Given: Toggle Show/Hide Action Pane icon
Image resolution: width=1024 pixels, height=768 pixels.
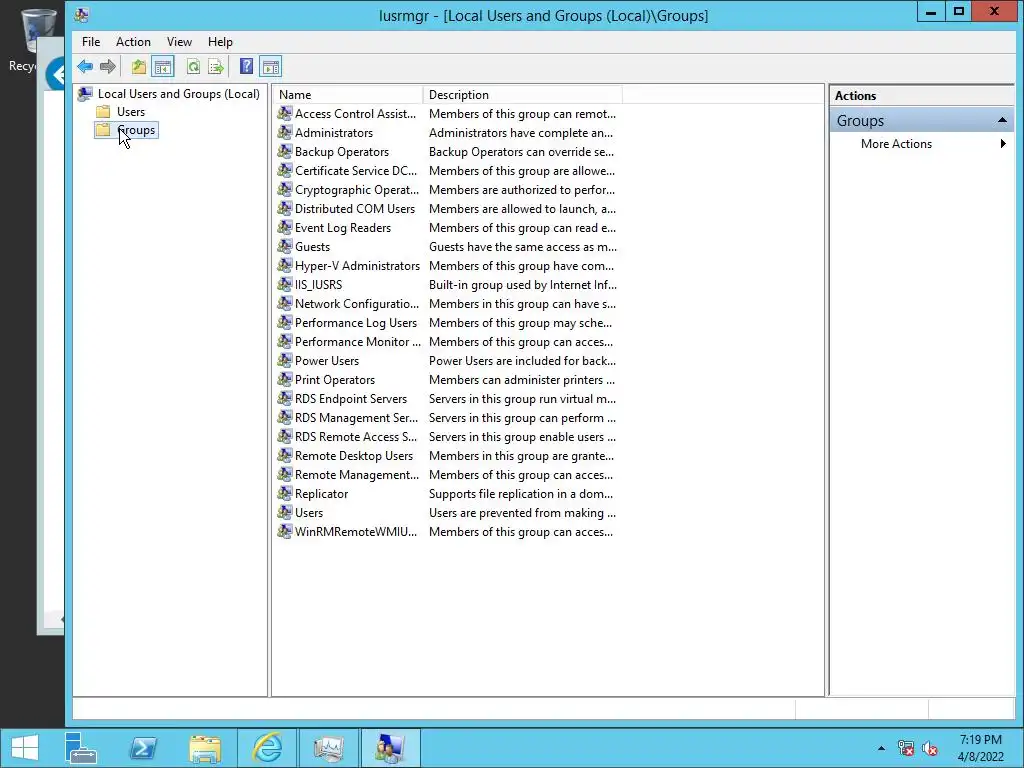Looking at the screenshot, I should tap(270, 67).
